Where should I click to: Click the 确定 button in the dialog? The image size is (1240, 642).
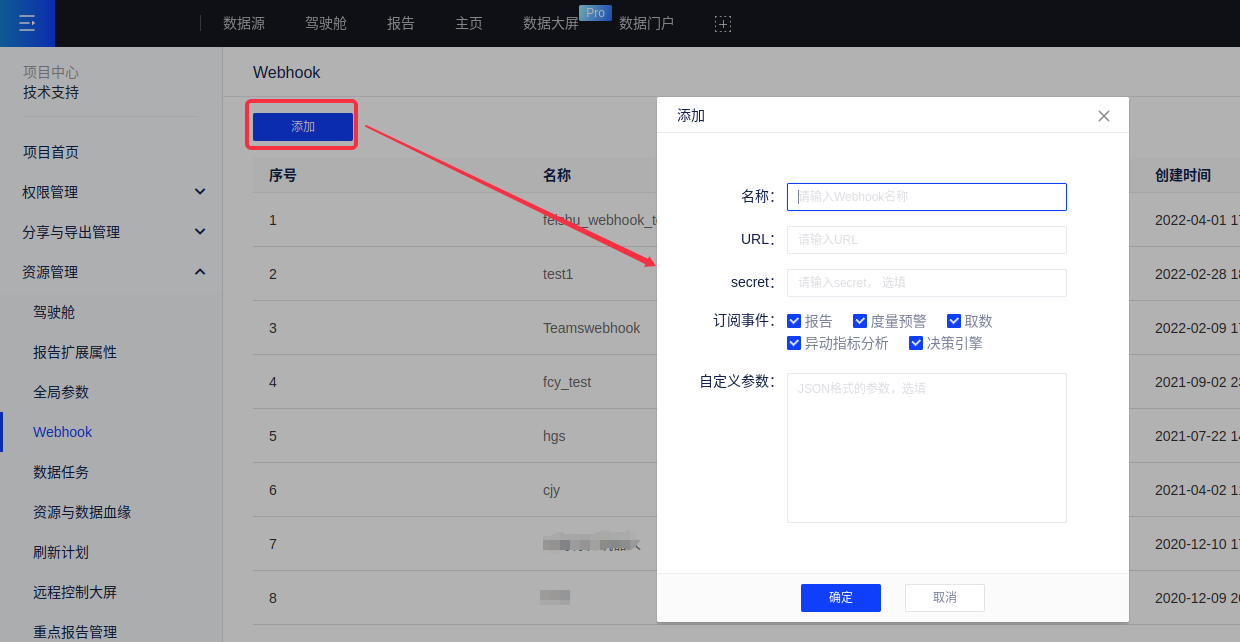coord(840,597)
